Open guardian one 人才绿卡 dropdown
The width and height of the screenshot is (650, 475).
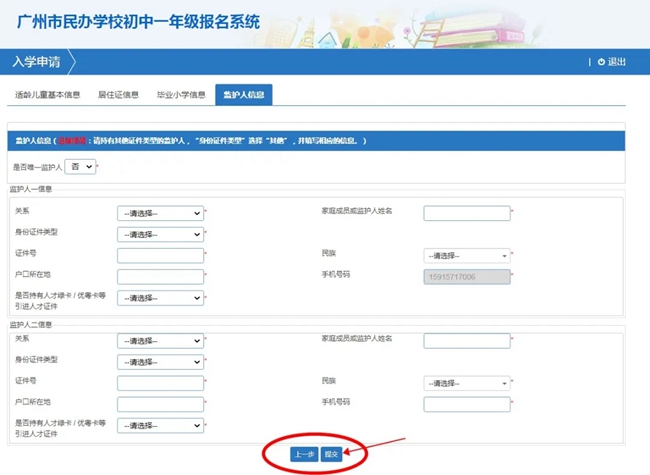pyautogui.click(x=160, y=298)
